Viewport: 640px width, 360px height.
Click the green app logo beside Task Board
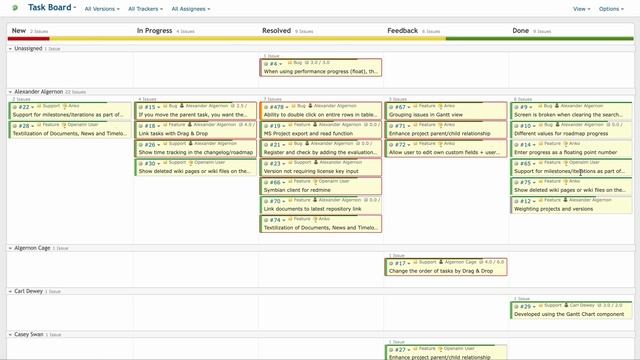click(15, 8)
